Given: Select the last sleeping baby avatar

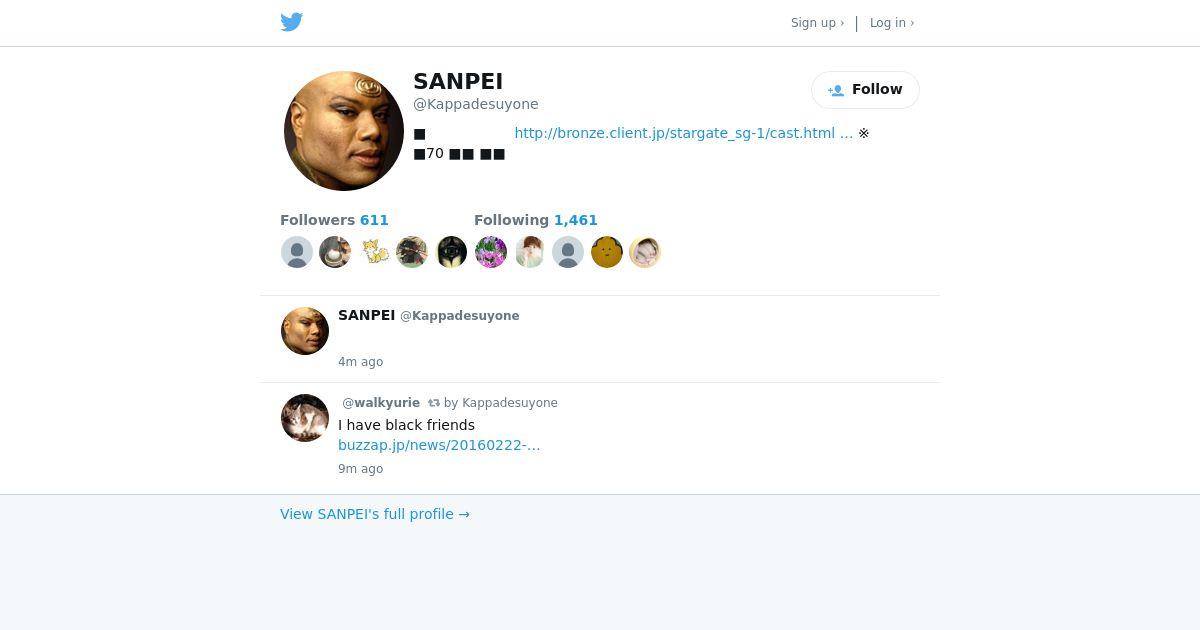Looking at the screenshot, I should coord(645,252).
